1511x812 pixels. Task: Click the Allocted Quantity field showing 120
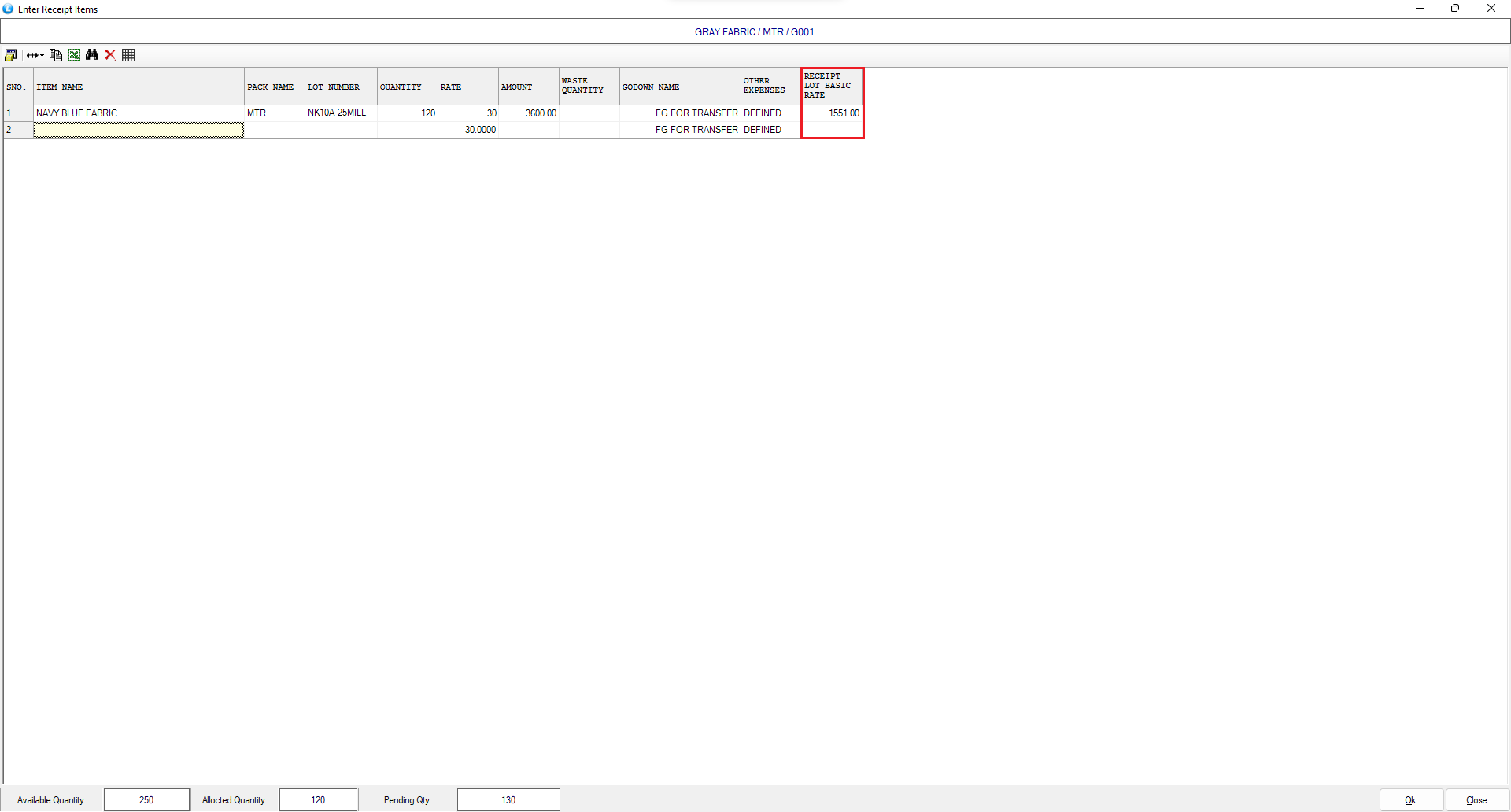click(318, 800)
